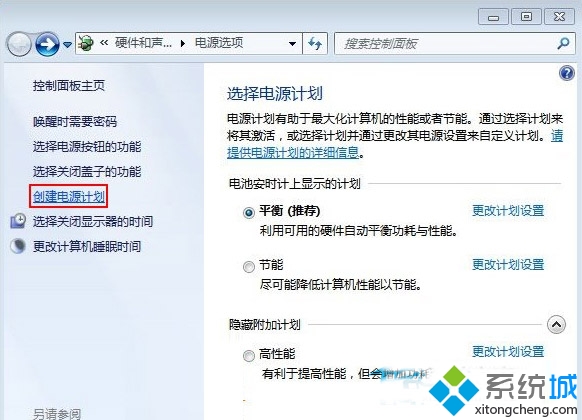Image resolution: width=582 pixels, height=420 pixels.
Task: Click the grayed back navigation button
Action: pos(19,45)
